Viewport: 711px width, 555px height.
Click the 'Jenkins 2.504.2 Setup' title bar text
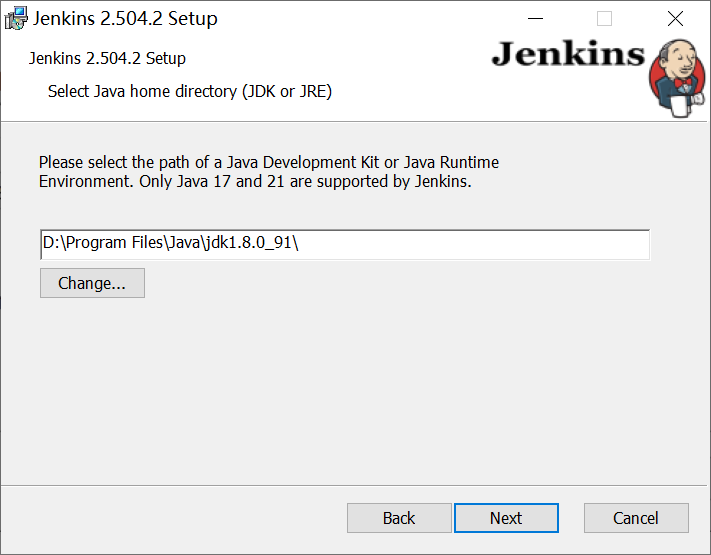[x=125, y=19]
